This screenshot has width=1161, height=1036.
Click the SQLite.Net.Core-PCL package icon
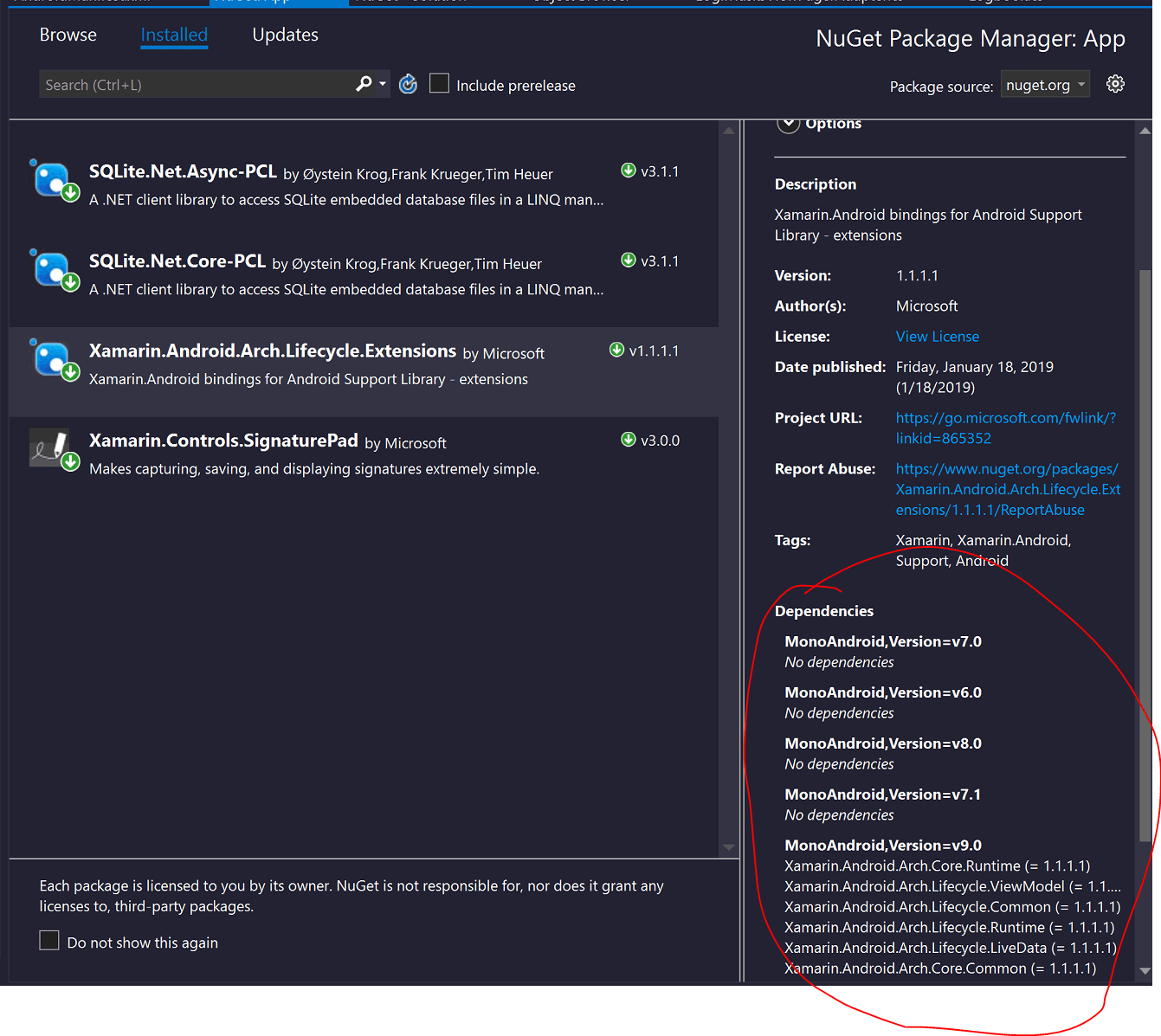(x=55, y=271)
